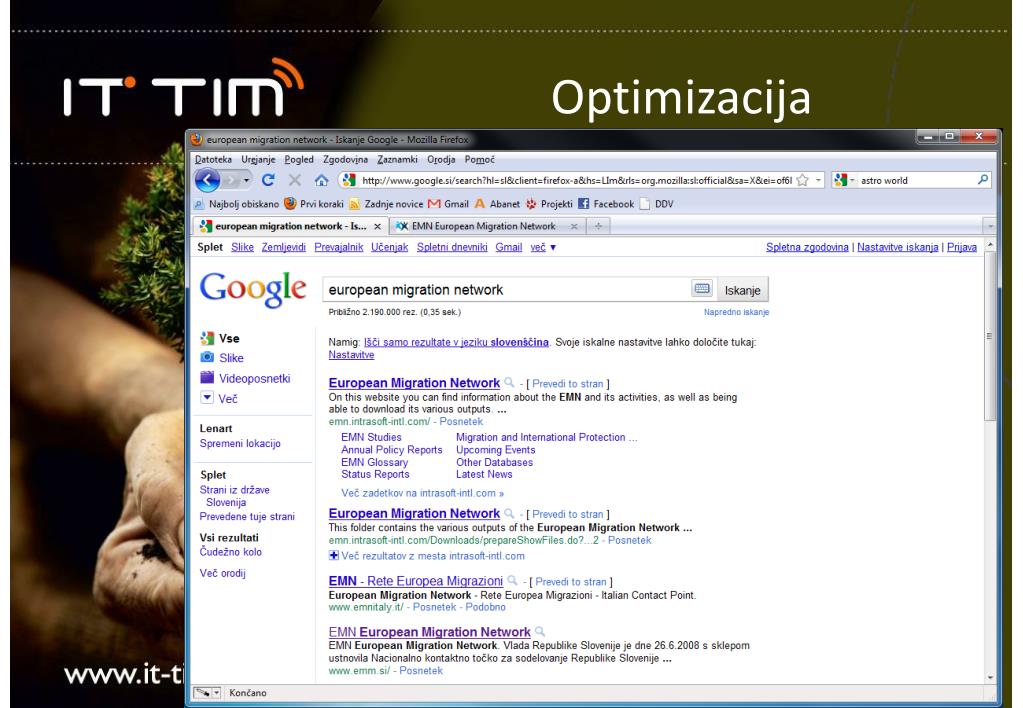Open the status bar icon dropdown arrow
1023x708 pixels.
(x=217, y=692)
